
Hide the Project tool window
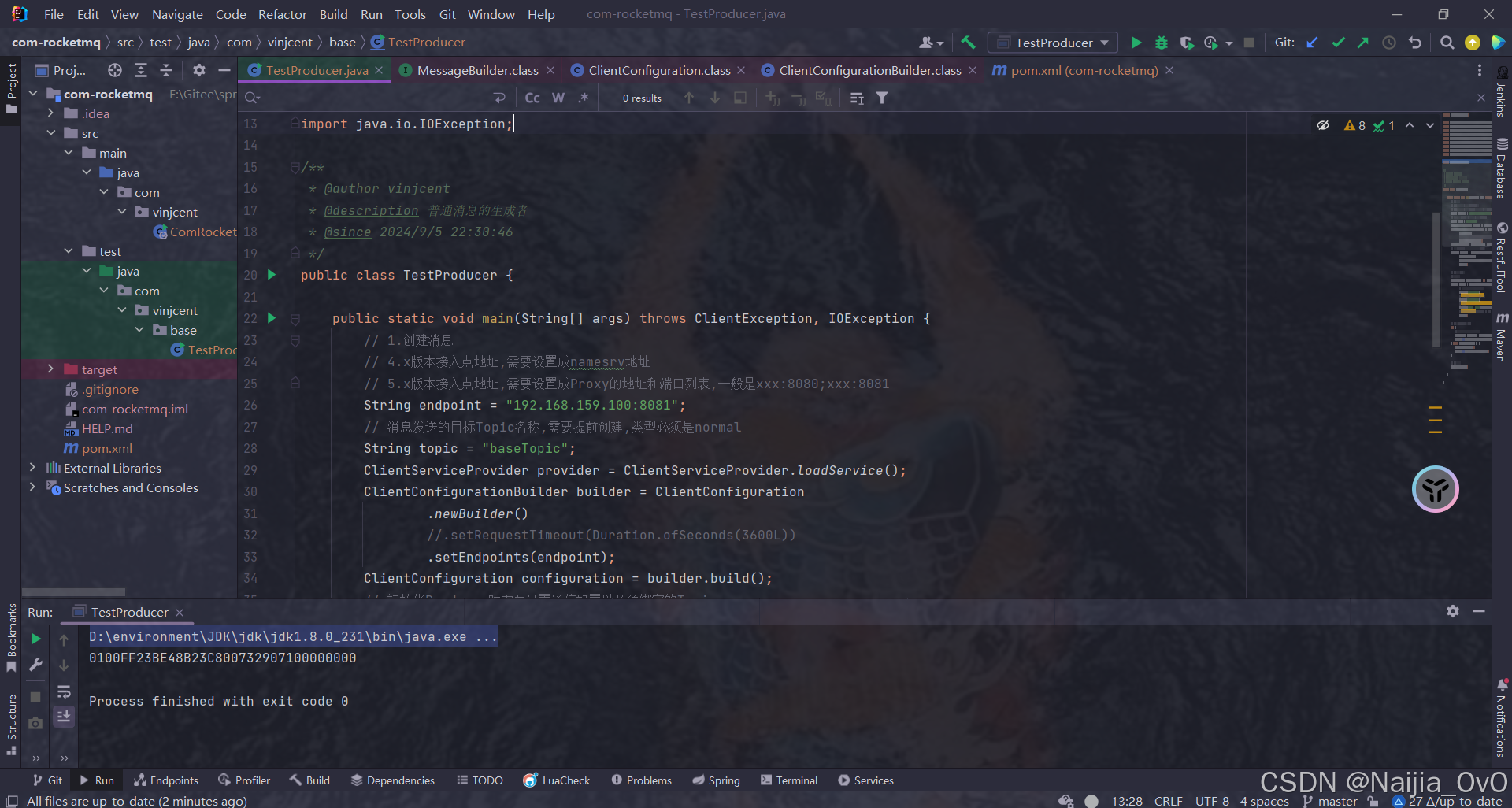224,70
